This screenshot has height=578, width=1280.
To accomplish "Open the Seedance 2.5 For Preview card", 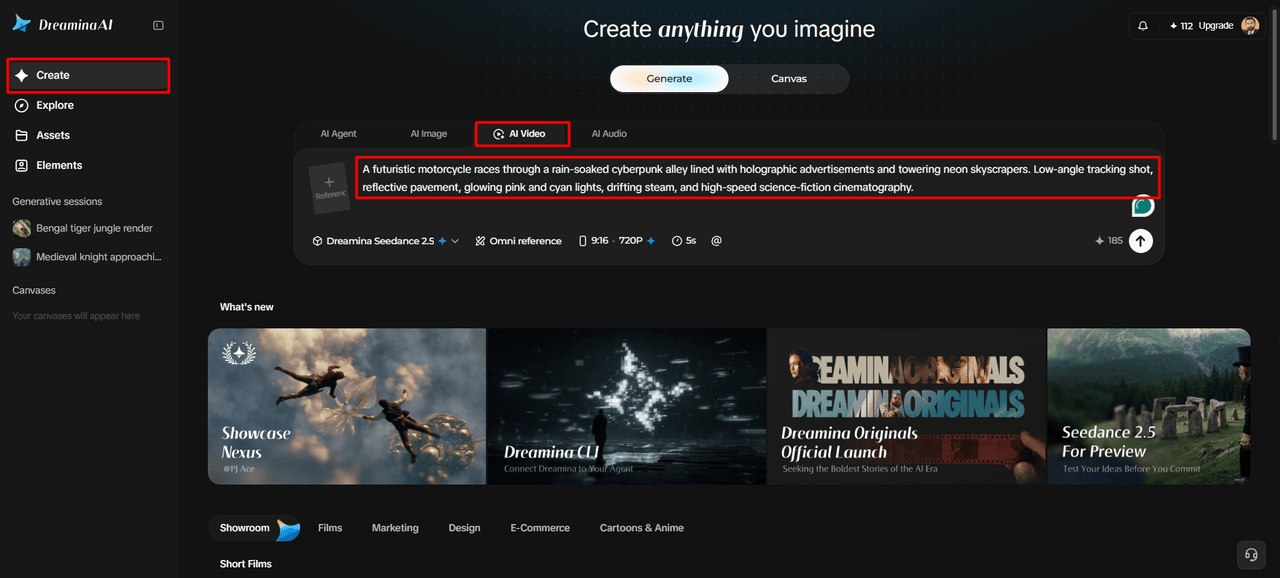I will (x=1149, y=406).
